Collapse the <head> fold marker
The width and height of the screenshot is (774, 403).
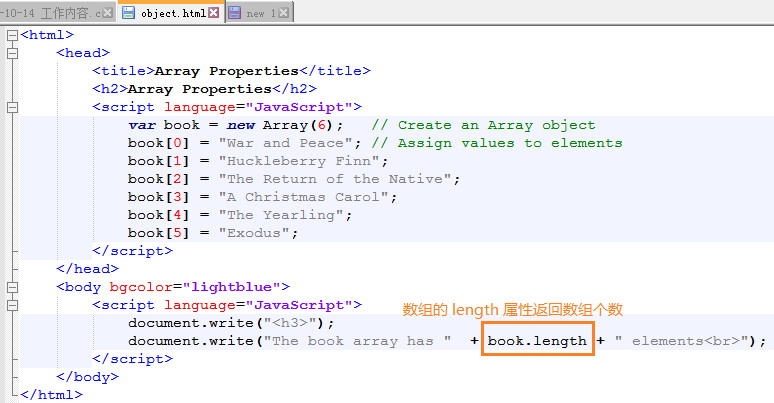click(x=12, y=53)
